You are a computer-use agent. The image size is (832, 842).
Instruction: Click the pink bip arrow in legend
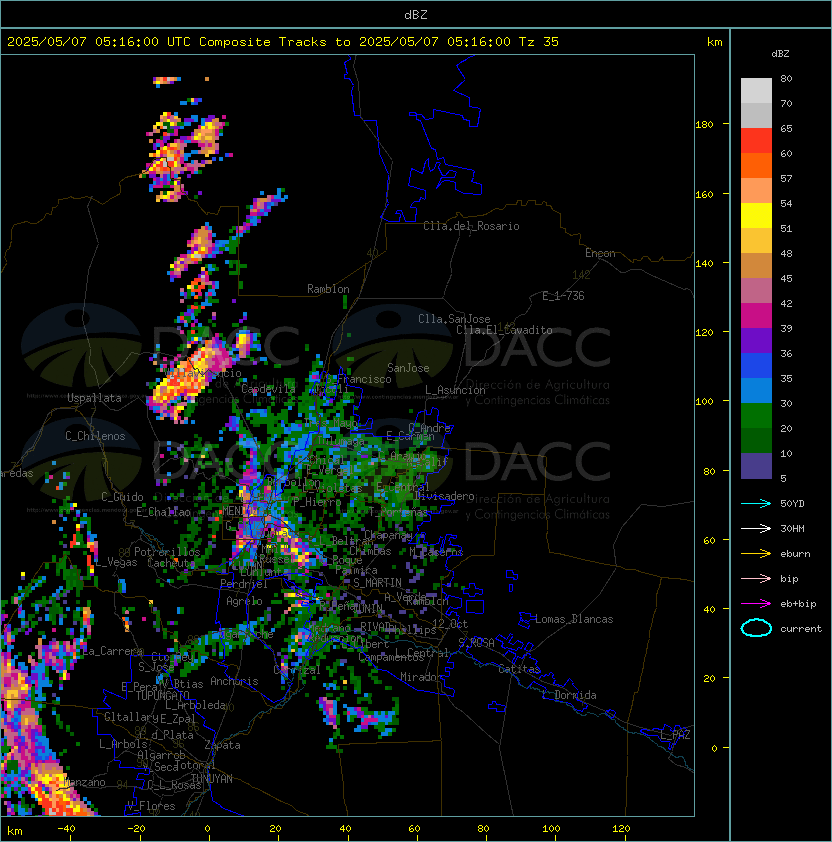(756, 579)
